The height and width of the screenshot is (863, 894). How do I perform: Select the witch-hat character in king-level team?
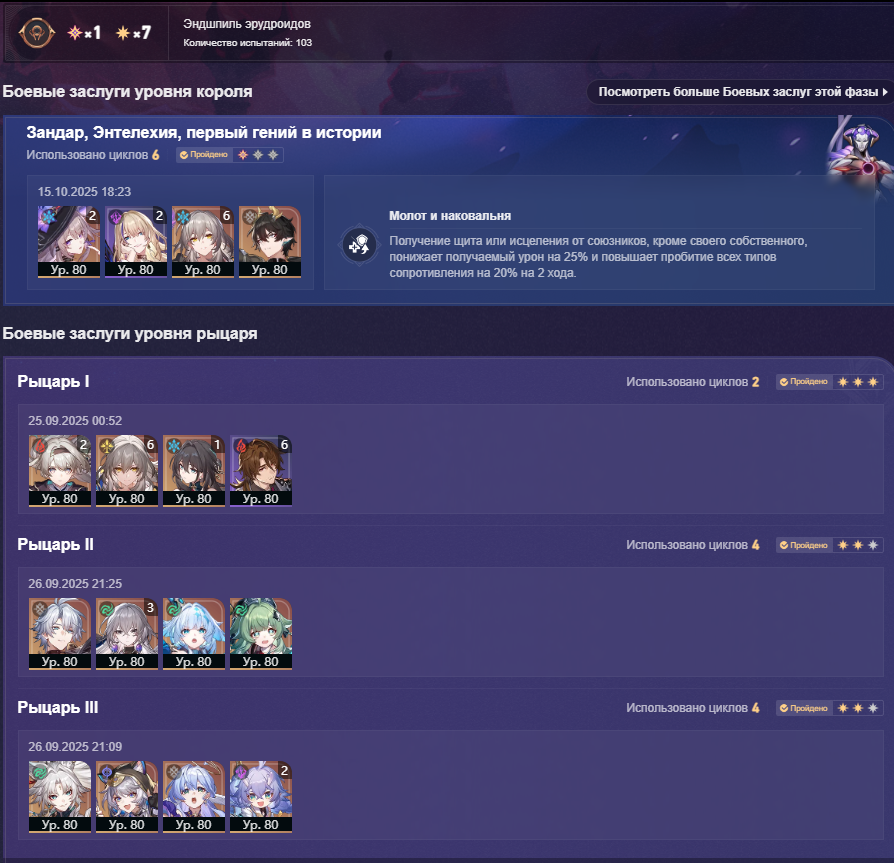[69, 242]
